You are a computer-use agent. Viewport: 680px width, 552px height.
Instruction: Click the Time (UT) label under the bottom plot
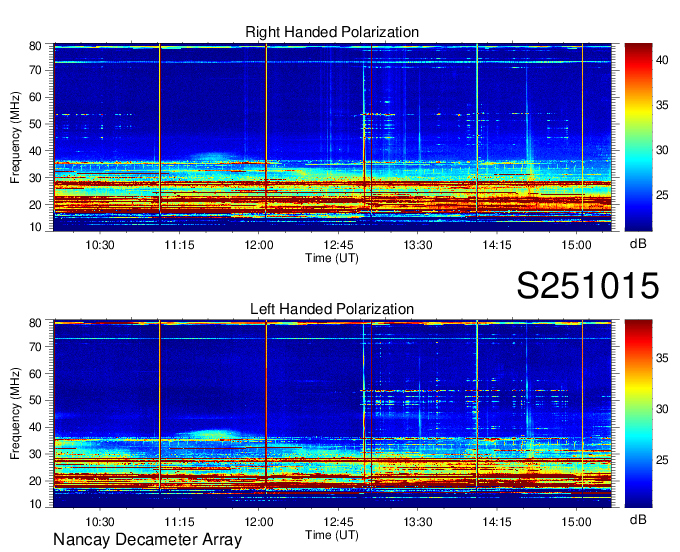tap(332, 534)
